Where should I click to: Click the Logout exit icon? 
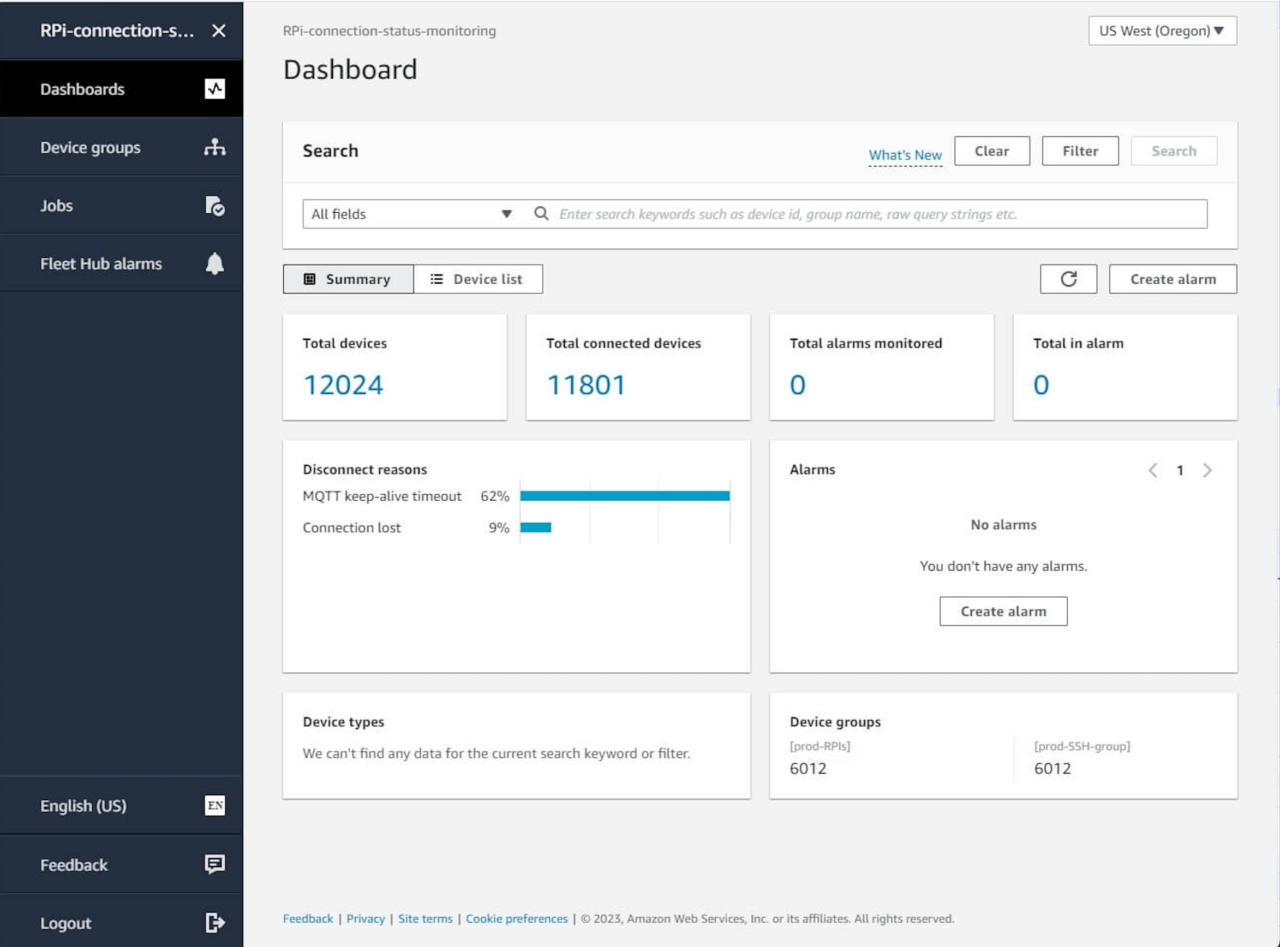pos(215,923)
